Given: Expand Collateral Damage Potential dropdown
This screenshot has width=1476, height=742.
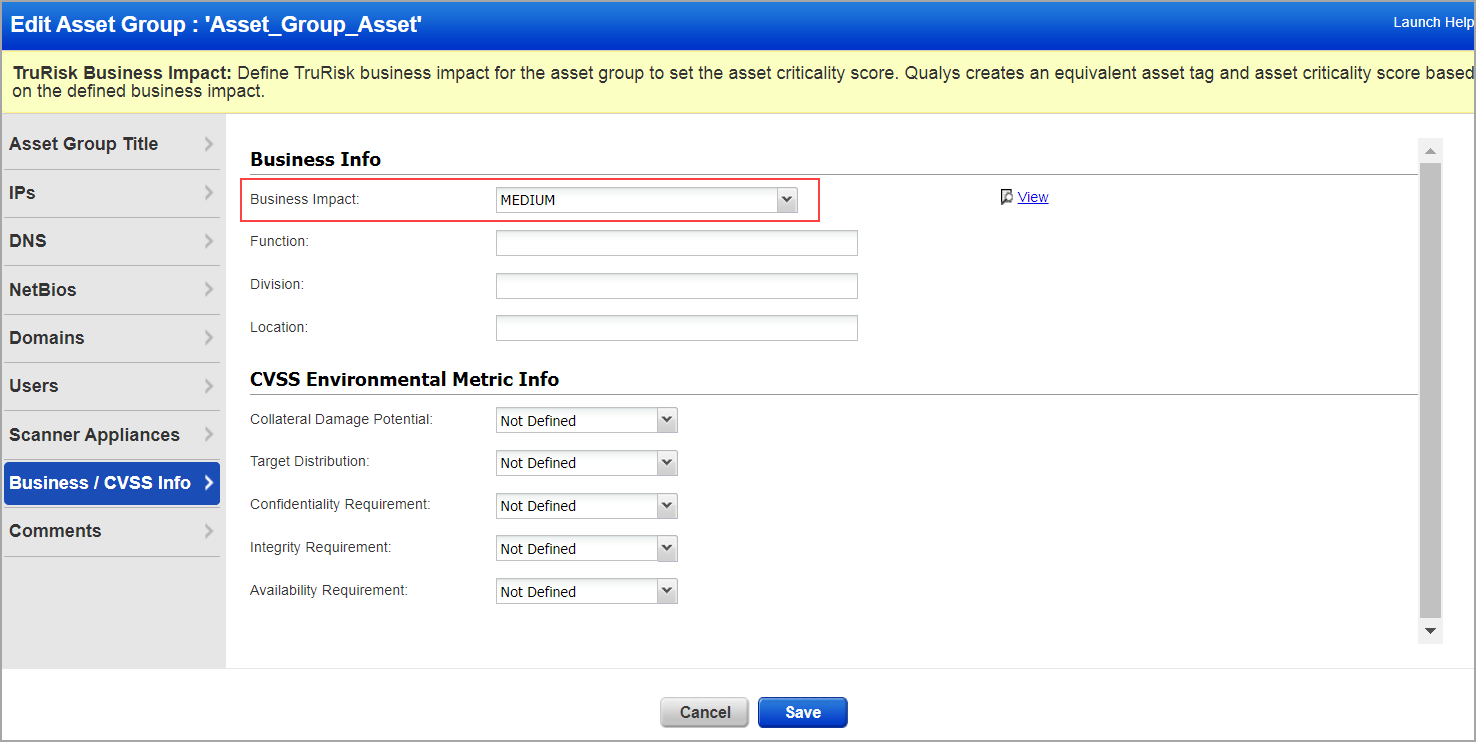Looking at the screenshot, I should coord(587,421).
